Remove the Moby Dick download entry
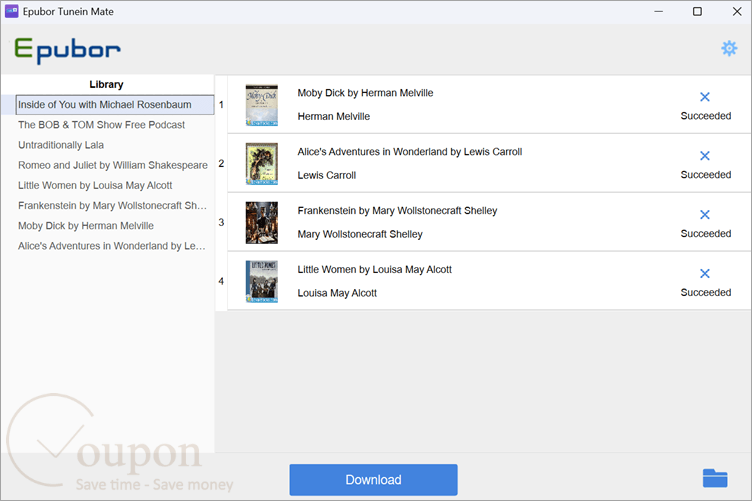The height and width of the screenshot is (501, 752). coord(705,97)
